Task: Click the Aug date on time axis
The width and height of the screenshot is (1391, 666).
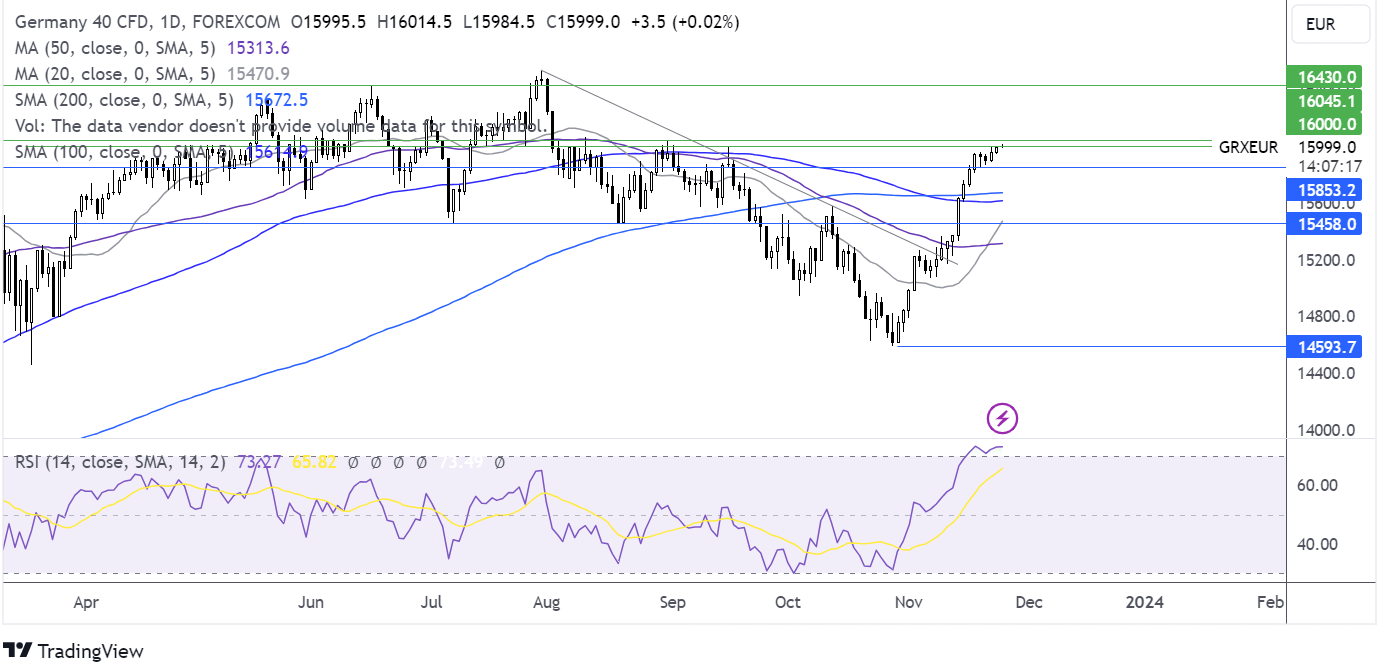Action: 545,603
